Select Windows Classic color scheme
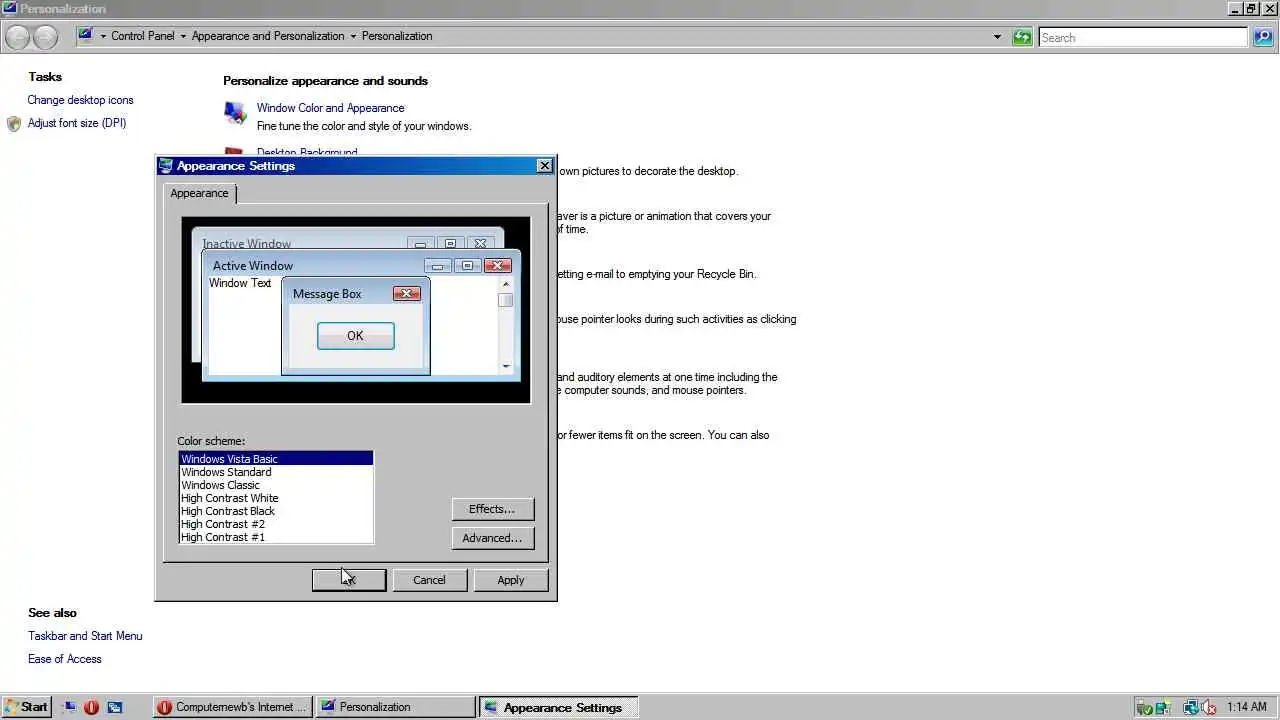This screenshot has width=1280, height=720. [x=276, y=485]
